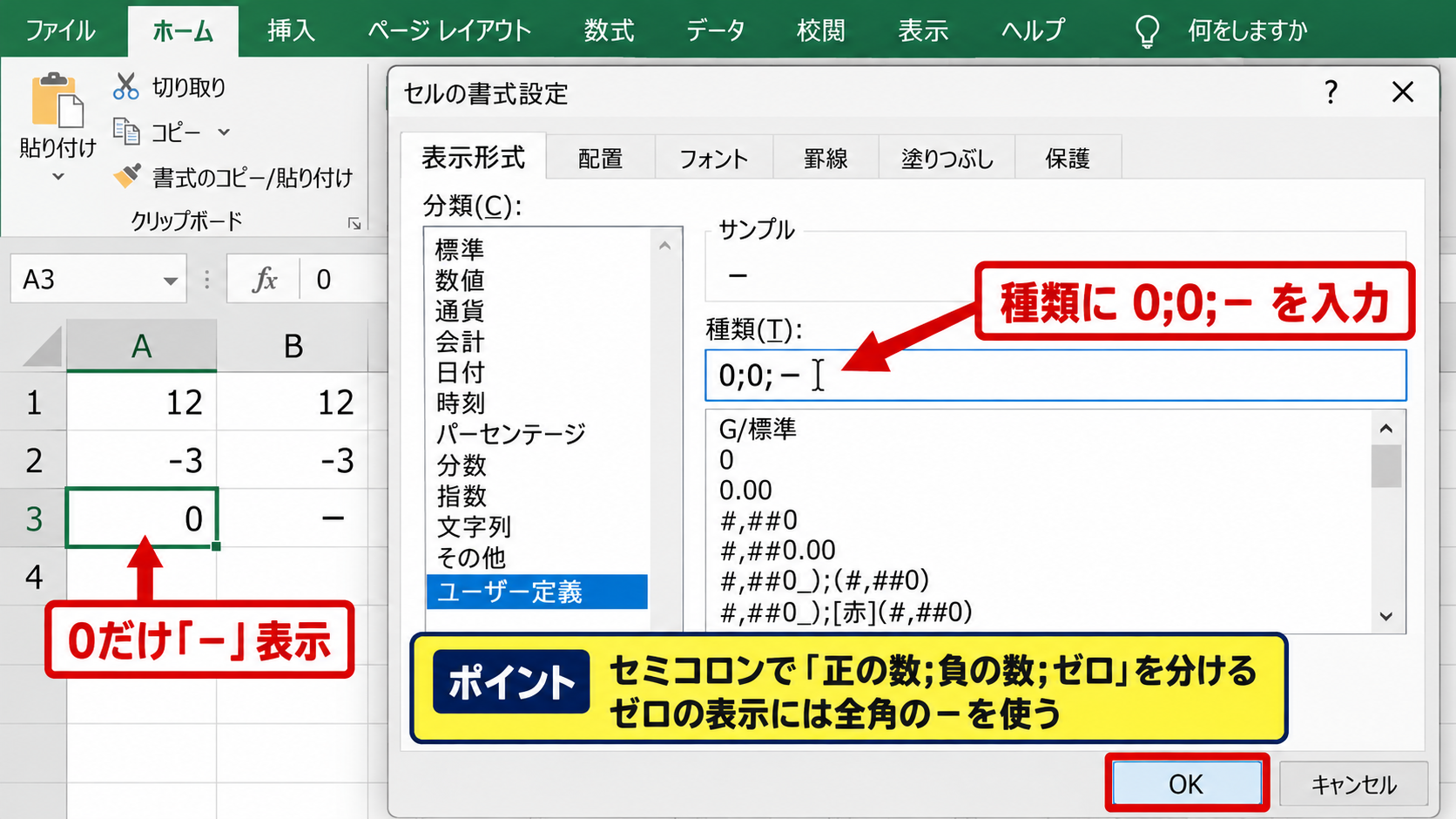Click the formula bar value 0
Image resolution: width=1456 pixels, height=819 pixels.
click(x=324, y=280)
